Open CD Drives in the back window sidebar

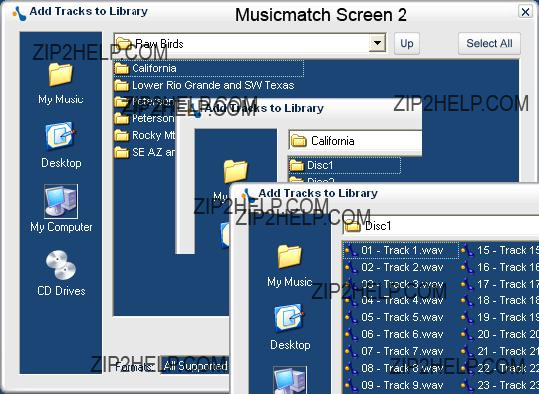(x=61, y=273)
